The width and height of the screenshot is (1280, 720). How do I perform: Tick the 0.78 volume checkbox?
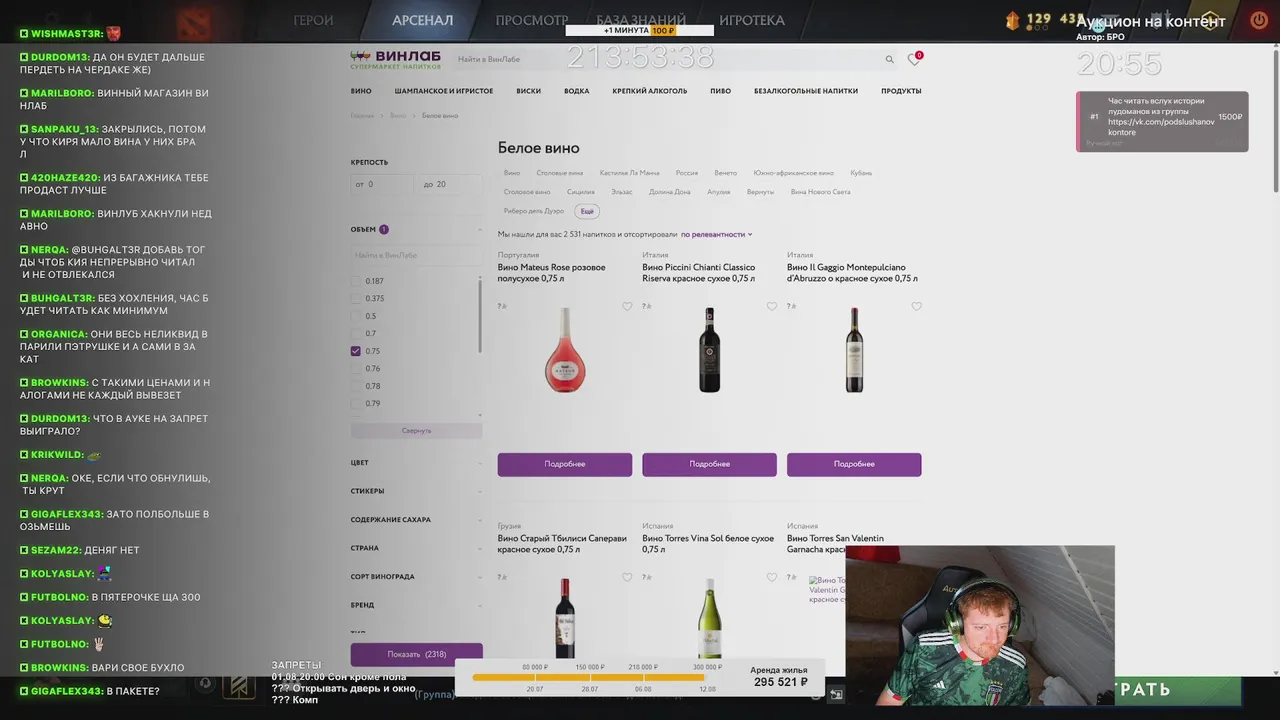point(355,386)
